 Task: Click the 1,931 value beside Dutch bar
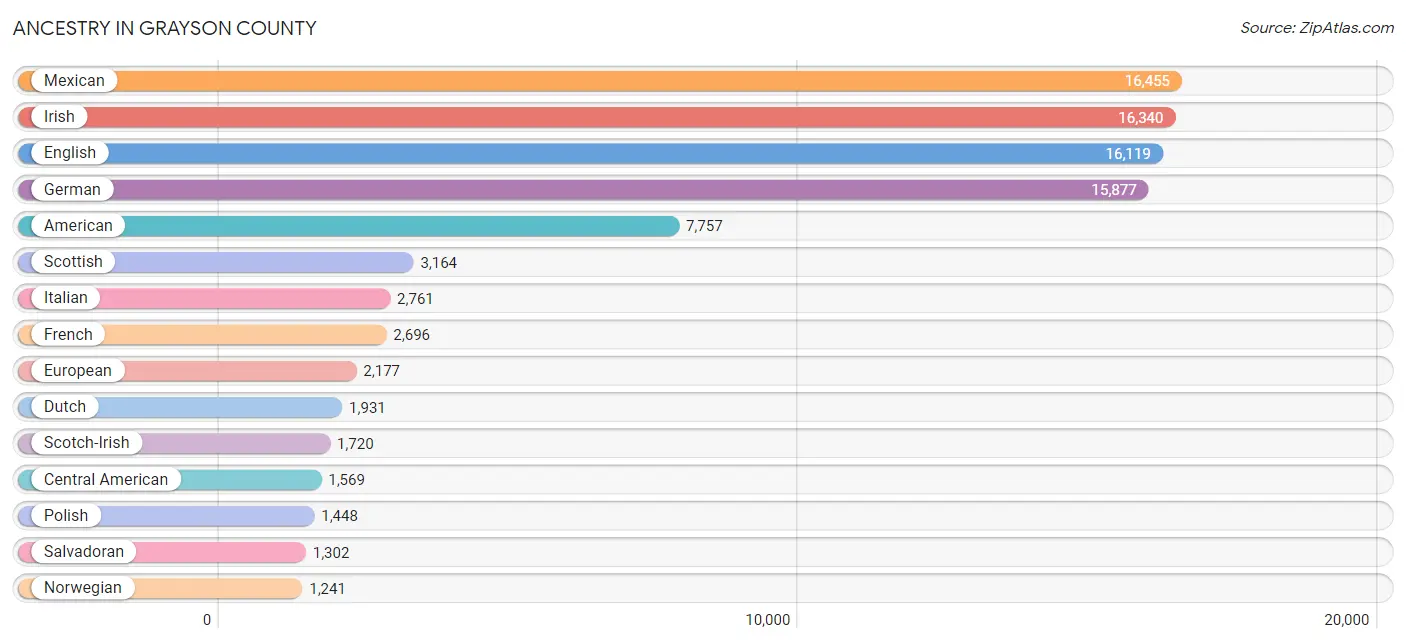pos(367,408)
